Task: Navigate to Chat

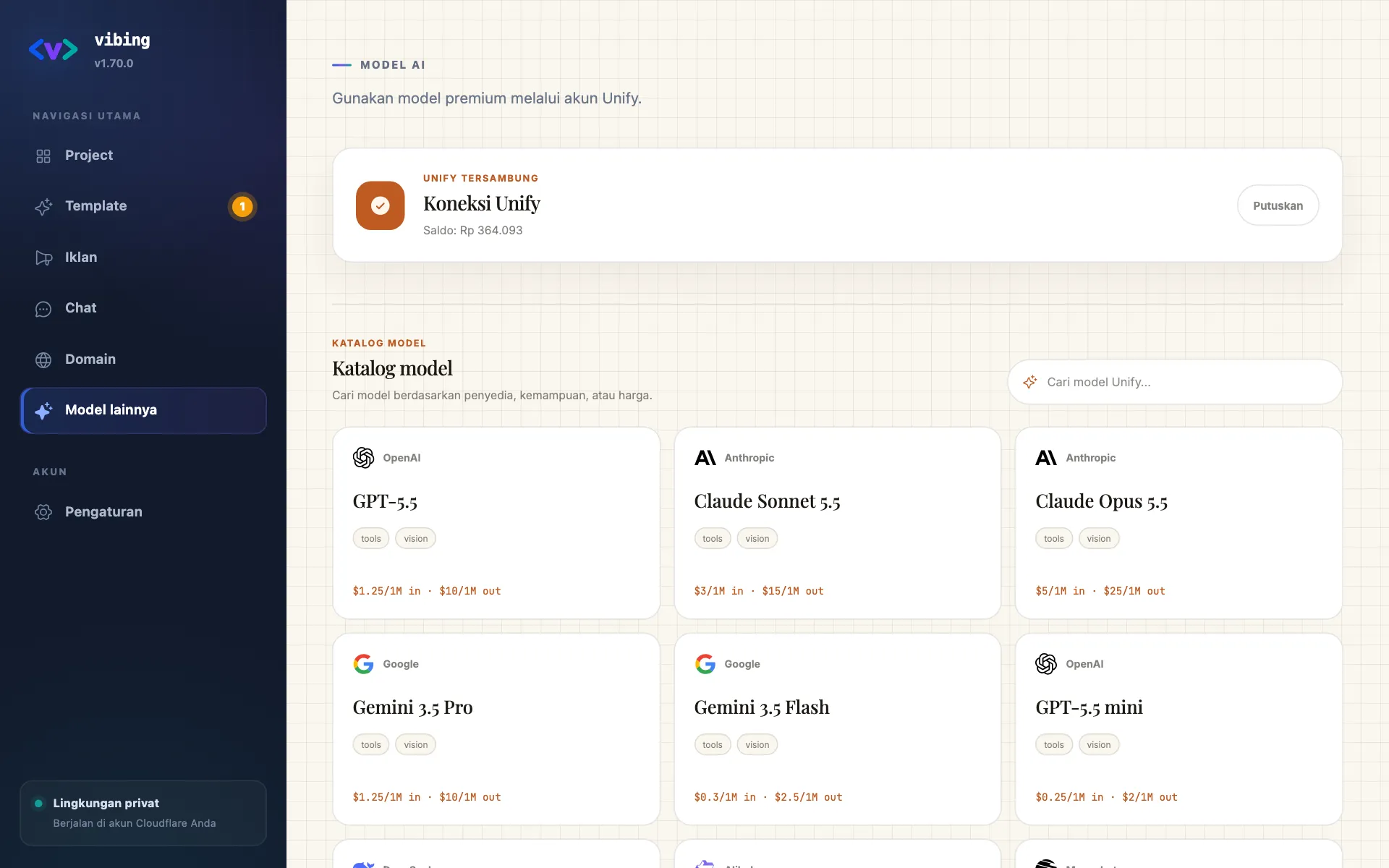Action: click(x=143, y=308)
